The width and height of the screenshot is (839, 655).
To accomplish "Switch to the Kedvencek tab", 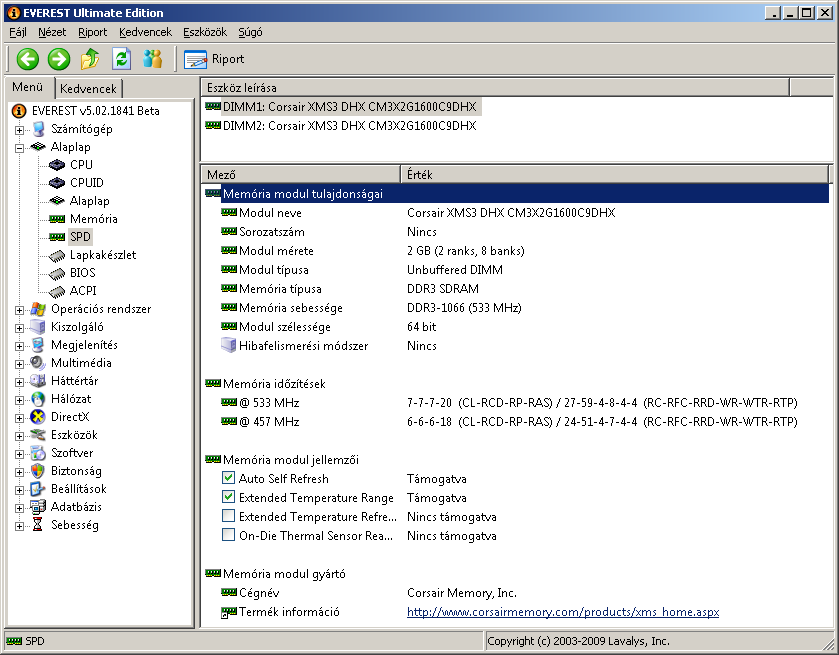I will click(x=88, y=89).
